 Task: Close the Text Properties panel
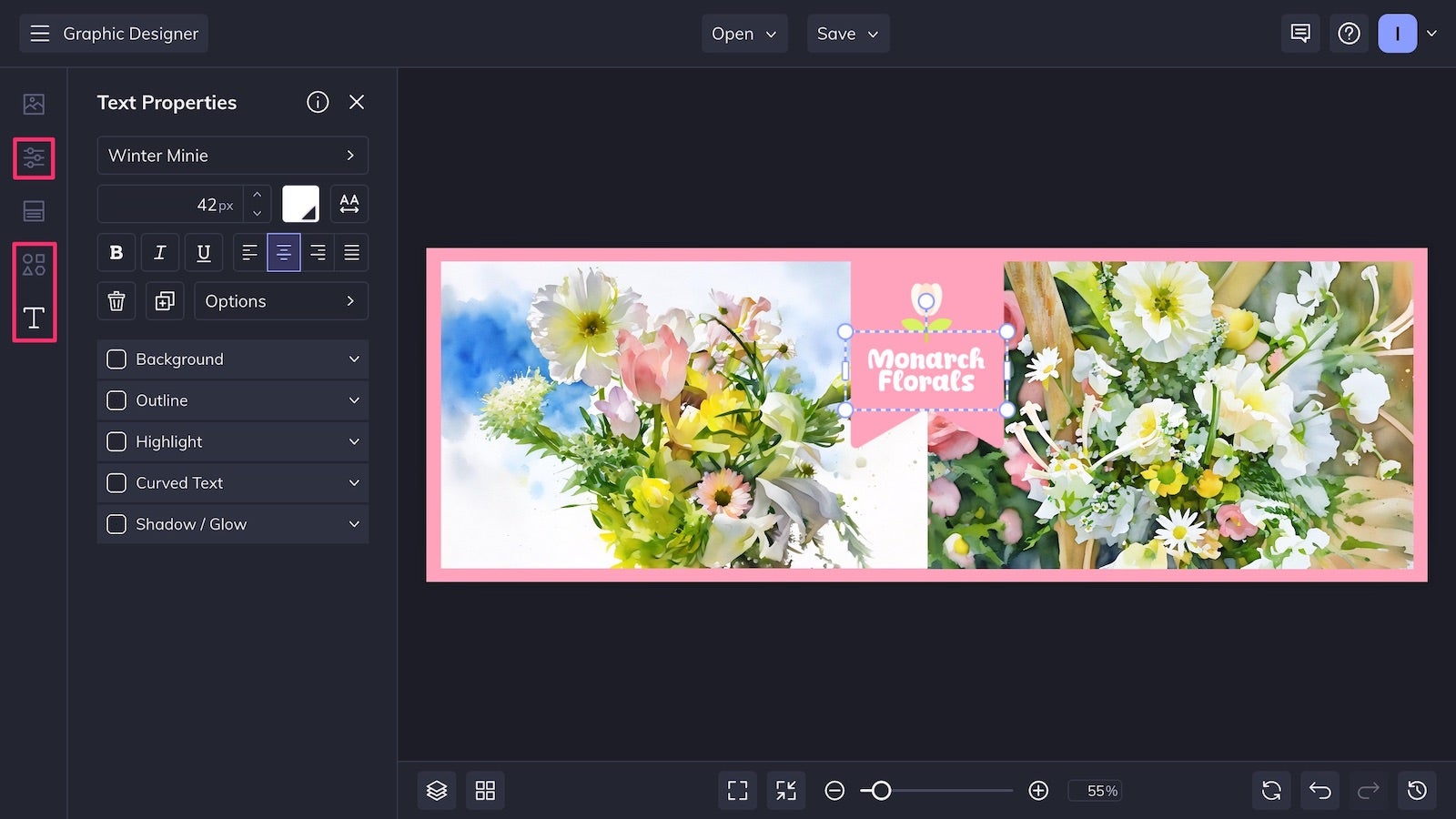point(357,102)
